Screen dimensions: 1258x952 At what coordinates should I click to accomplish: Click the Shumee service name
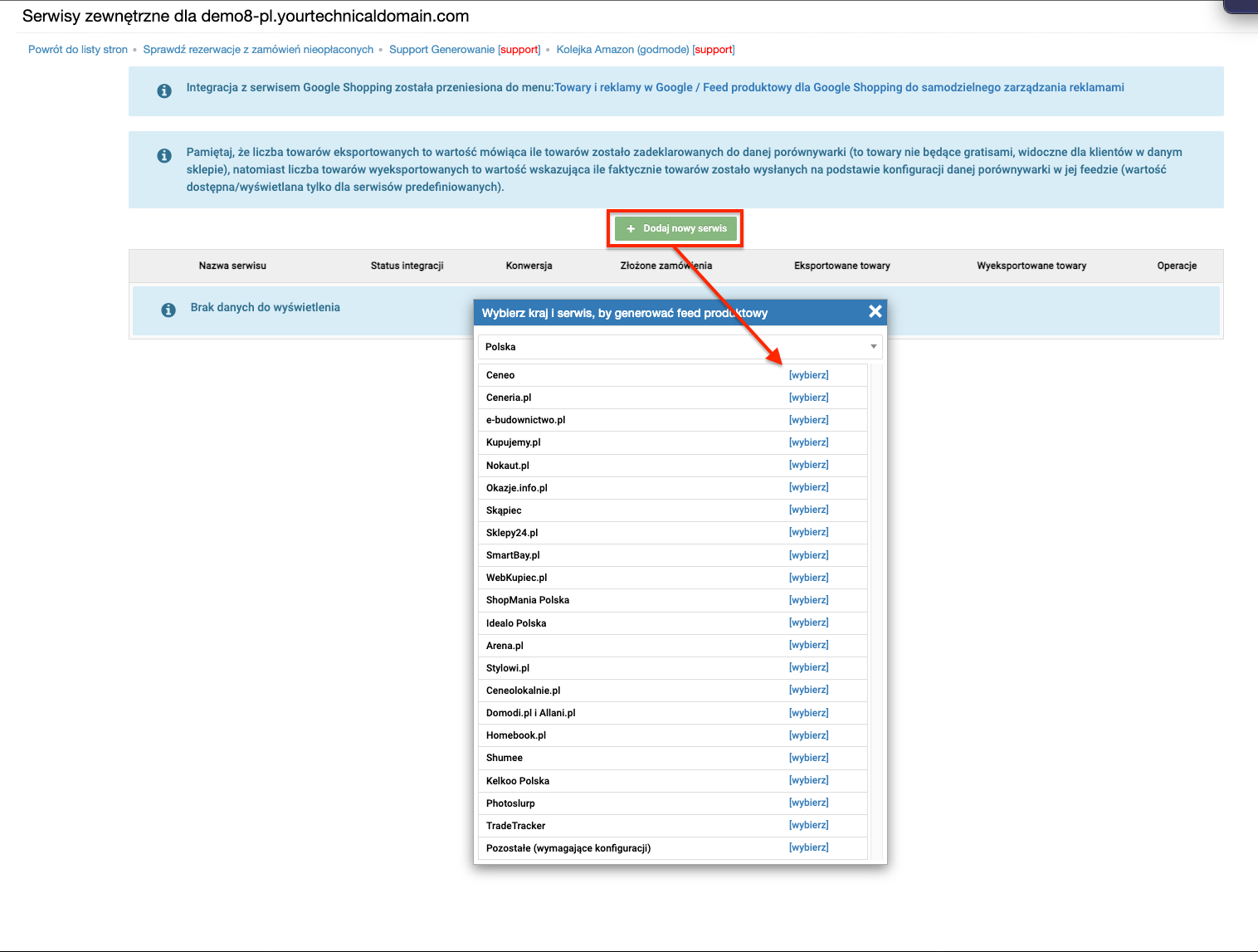(x=505, y=758)
